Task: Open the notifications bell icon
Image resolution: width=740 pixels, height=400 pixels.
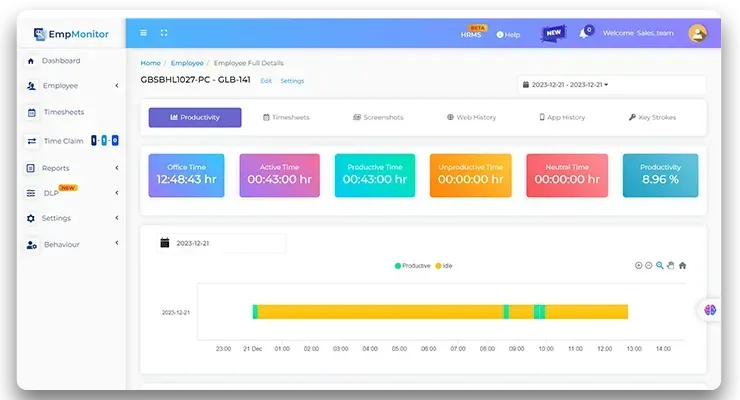Action: click(584, 33)
